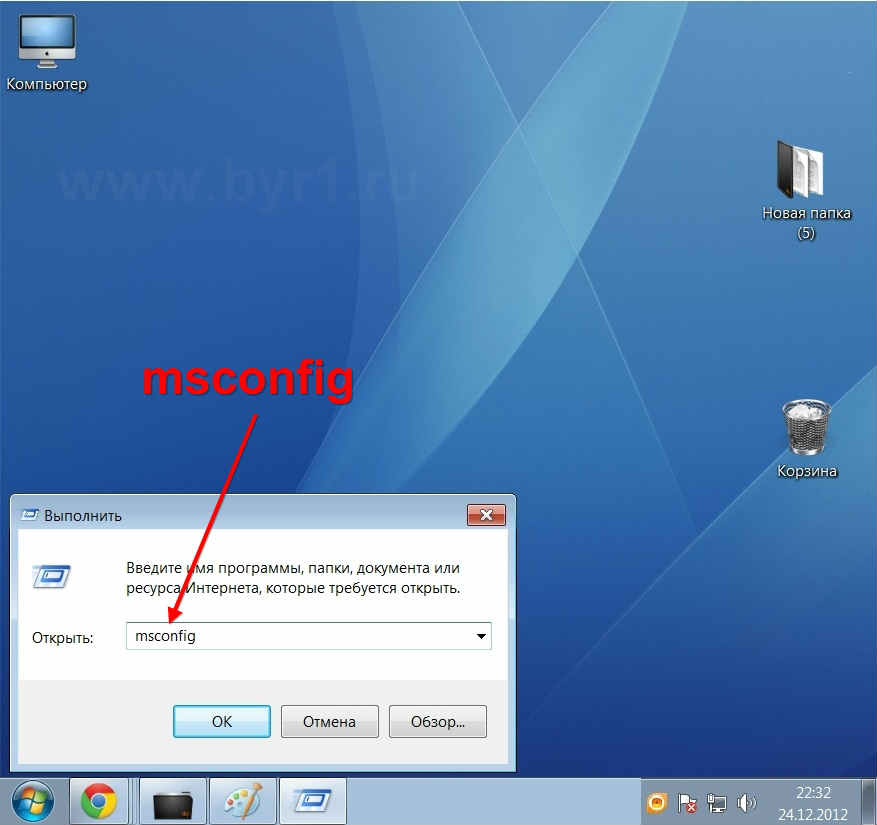Open file browser with Обзор... button
This screenshot has width=877, height=825.
[437, 721]
